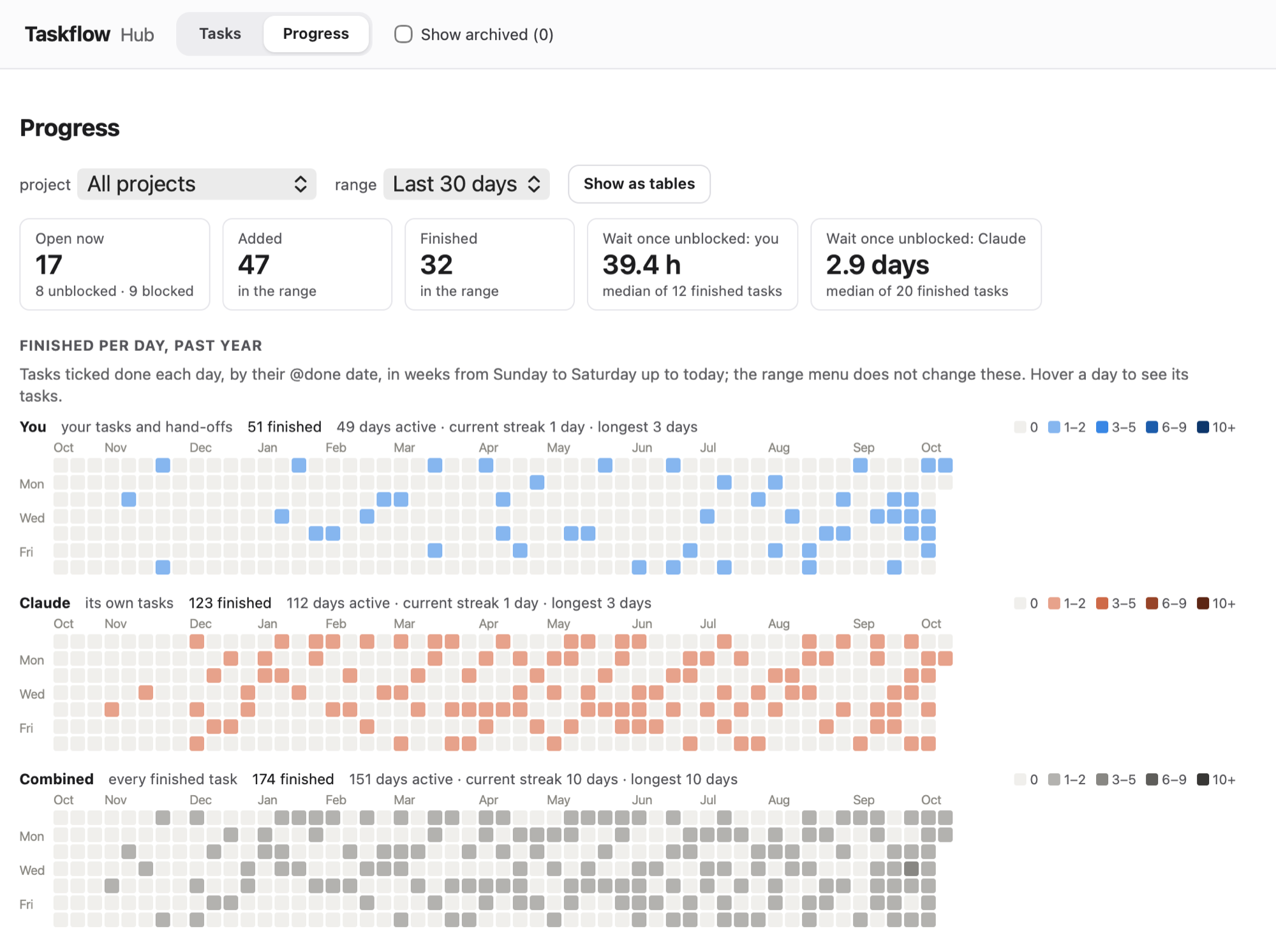The height and width of the screenshot is (952, 1276).
Task: Click '151 days active' streak text
Action: point(401,779)
